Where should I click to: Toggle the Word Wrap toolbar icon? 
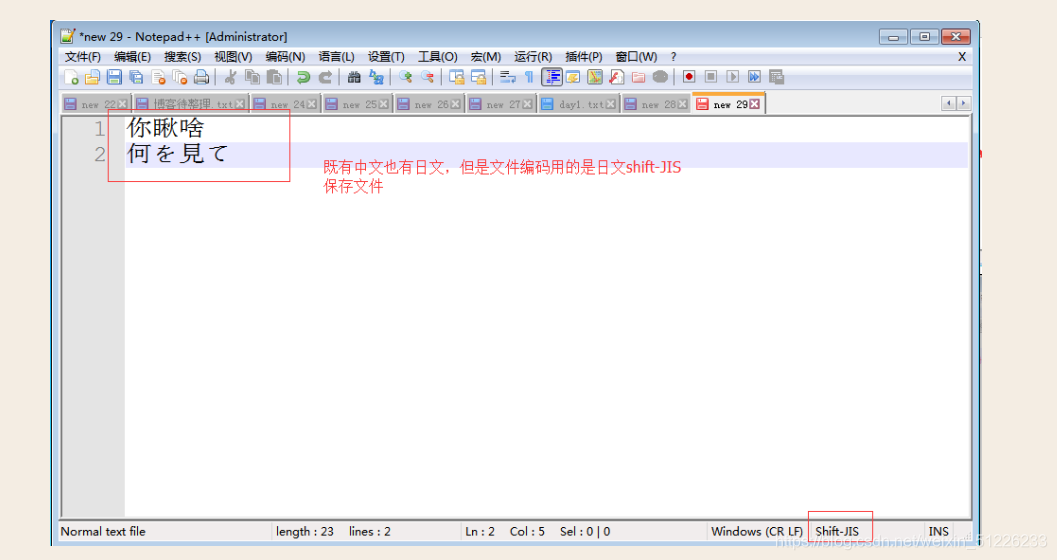[508, 77]
